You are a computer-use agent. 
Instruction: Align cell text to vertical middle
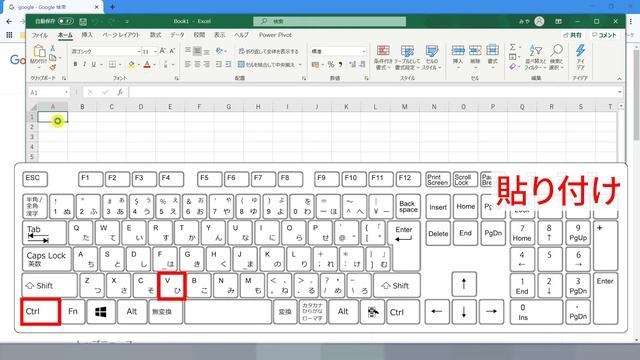click(197, 51)
